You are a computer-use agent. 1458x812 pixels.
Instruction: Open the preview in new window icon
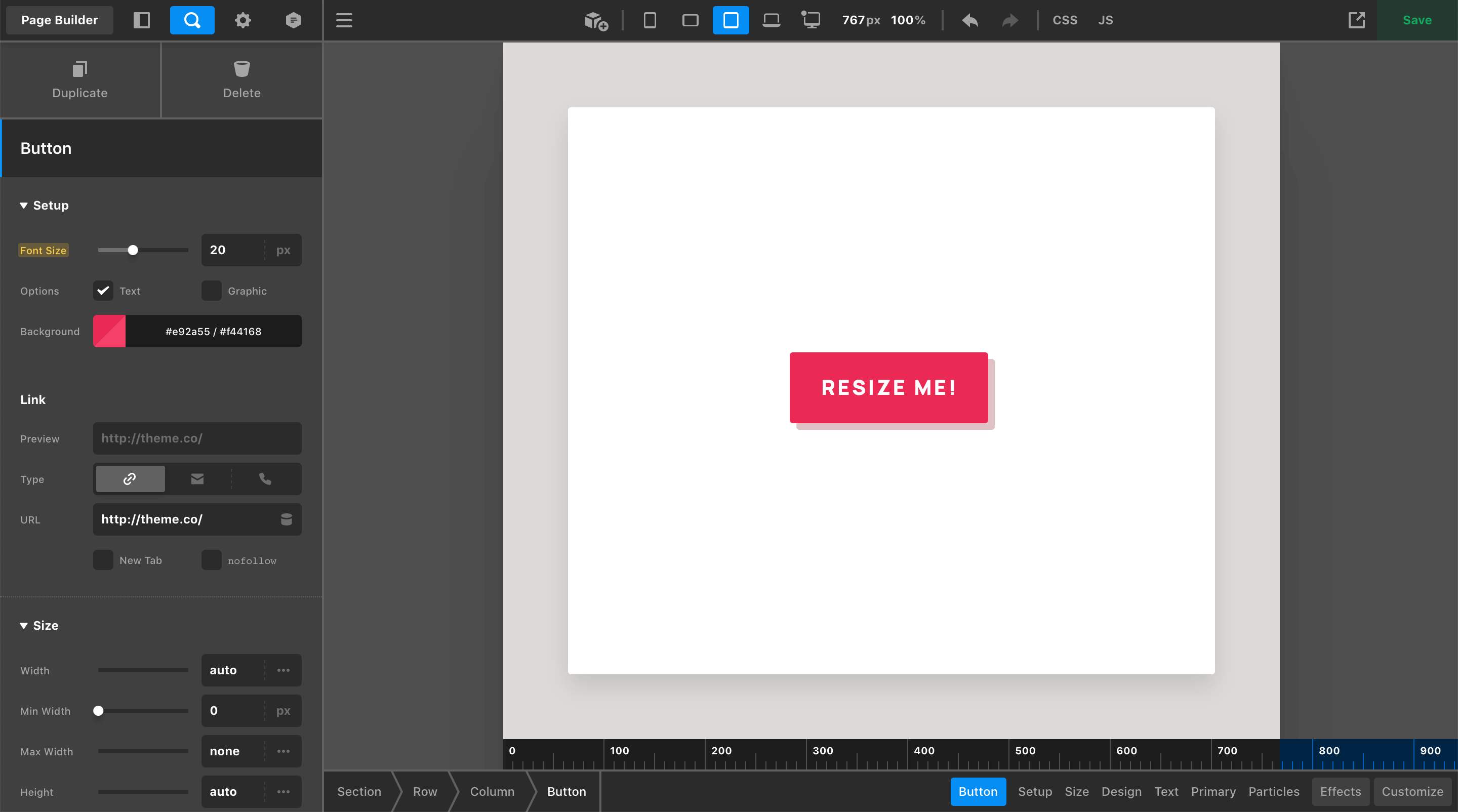point(1357,20)
